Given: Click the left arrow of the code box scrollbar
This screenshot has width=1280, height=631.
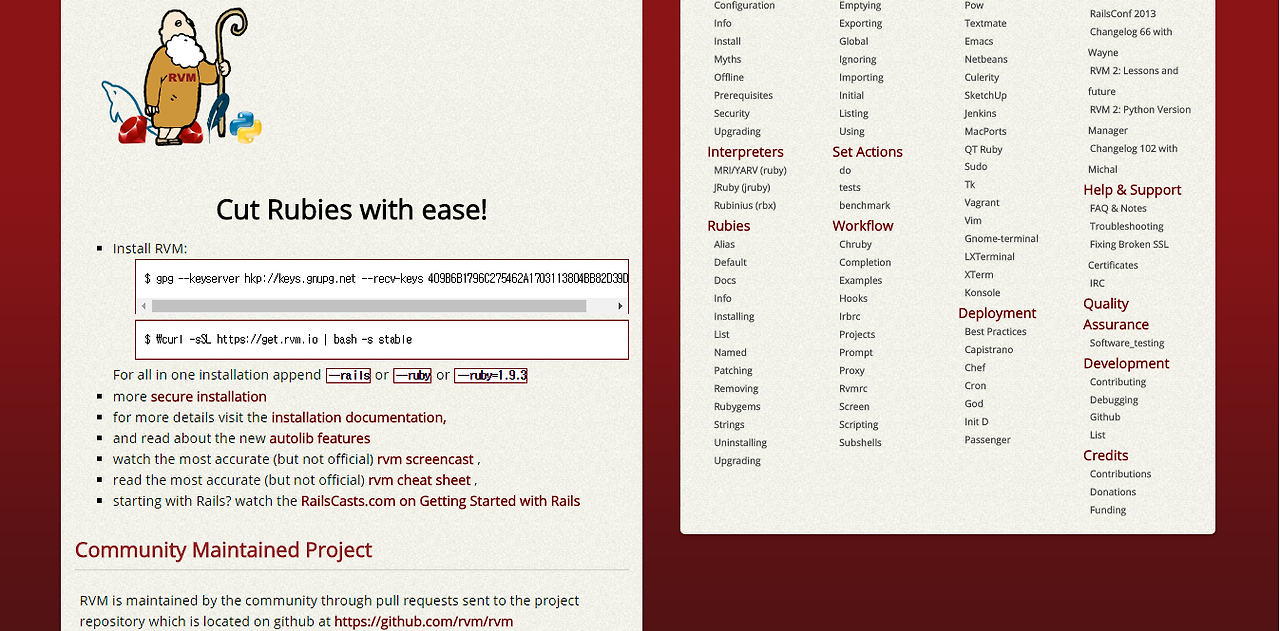Looking at the screenshot, I should coord(143,306).
